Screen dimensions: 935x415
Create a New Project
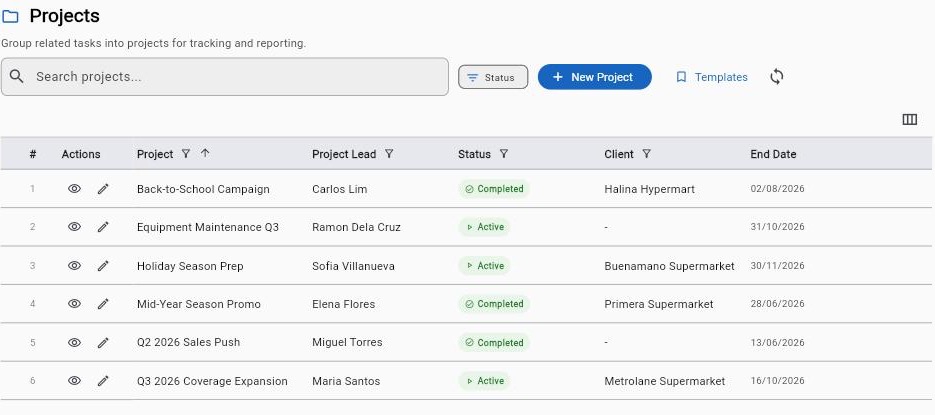tap(595, 77)
